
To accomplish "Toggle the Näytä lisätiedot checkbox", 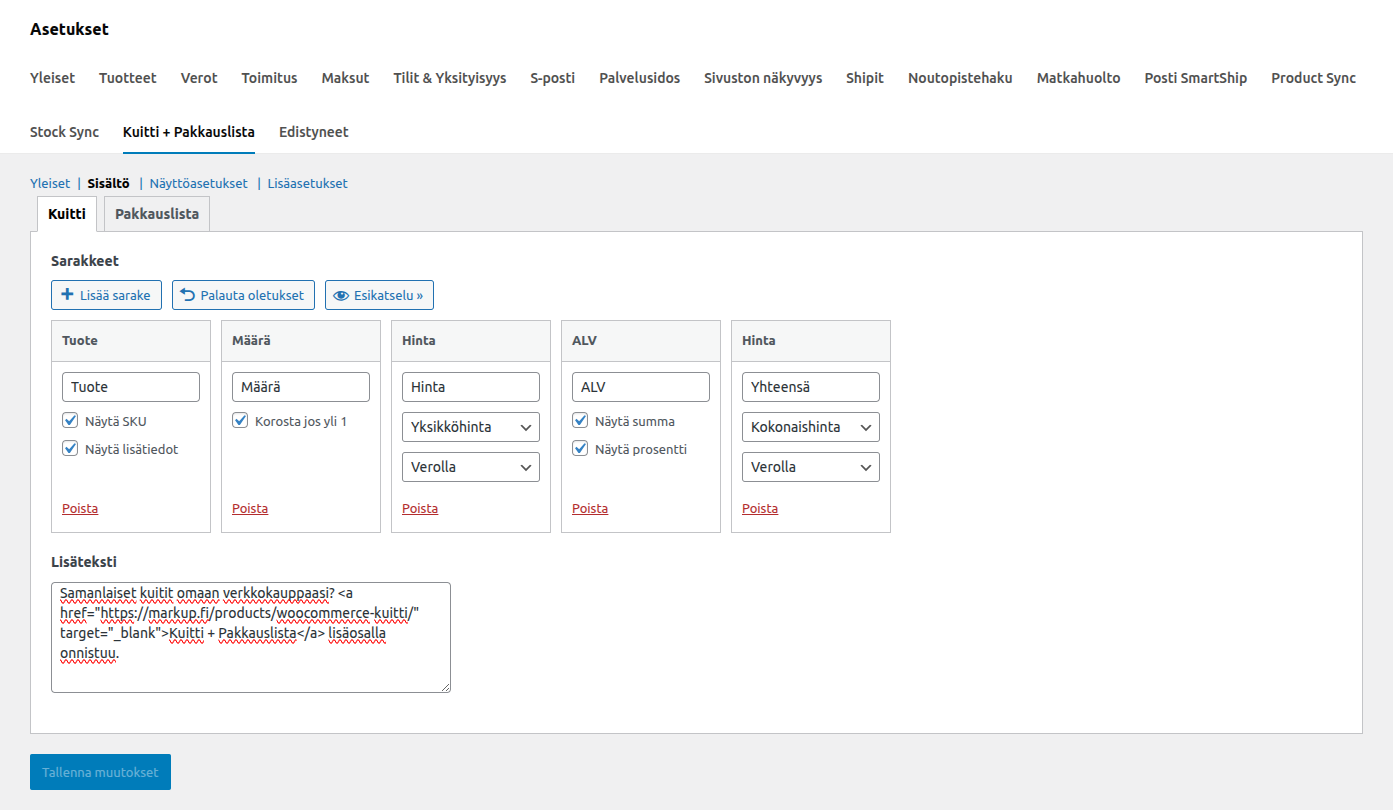I will tap(70, 449).
